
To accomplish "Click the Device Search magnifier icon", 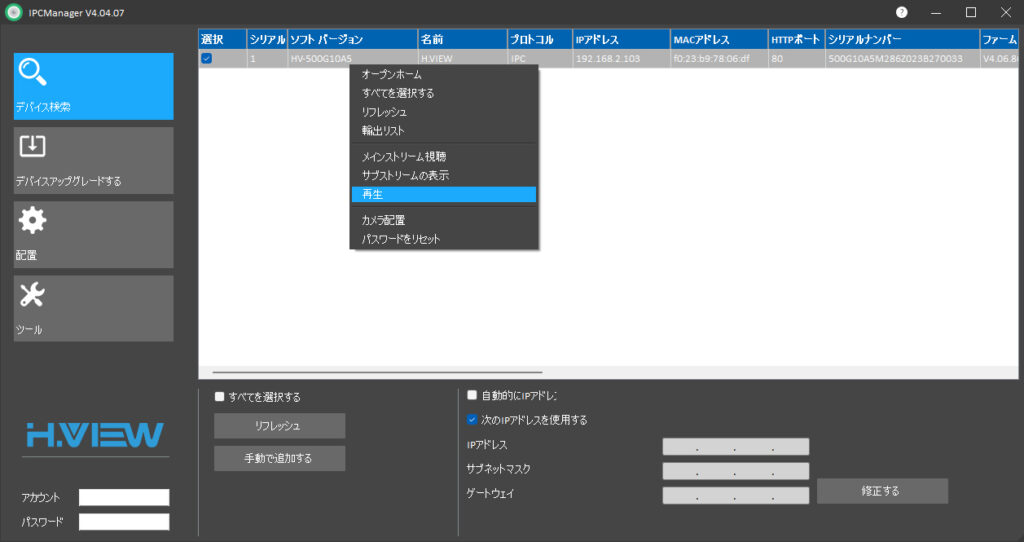I will pyautogui.click(x=34, y=74).
